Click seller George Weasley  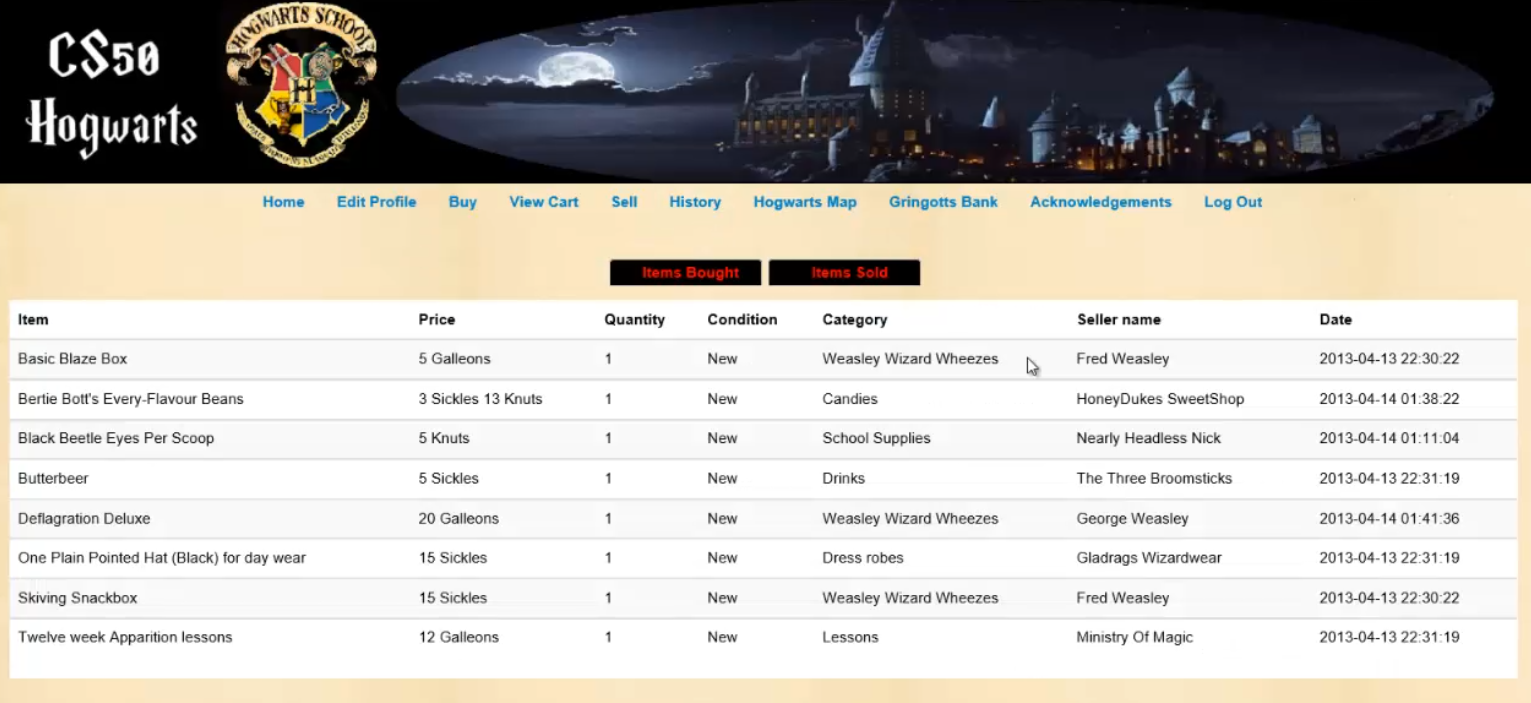[x=1132, y=518]
